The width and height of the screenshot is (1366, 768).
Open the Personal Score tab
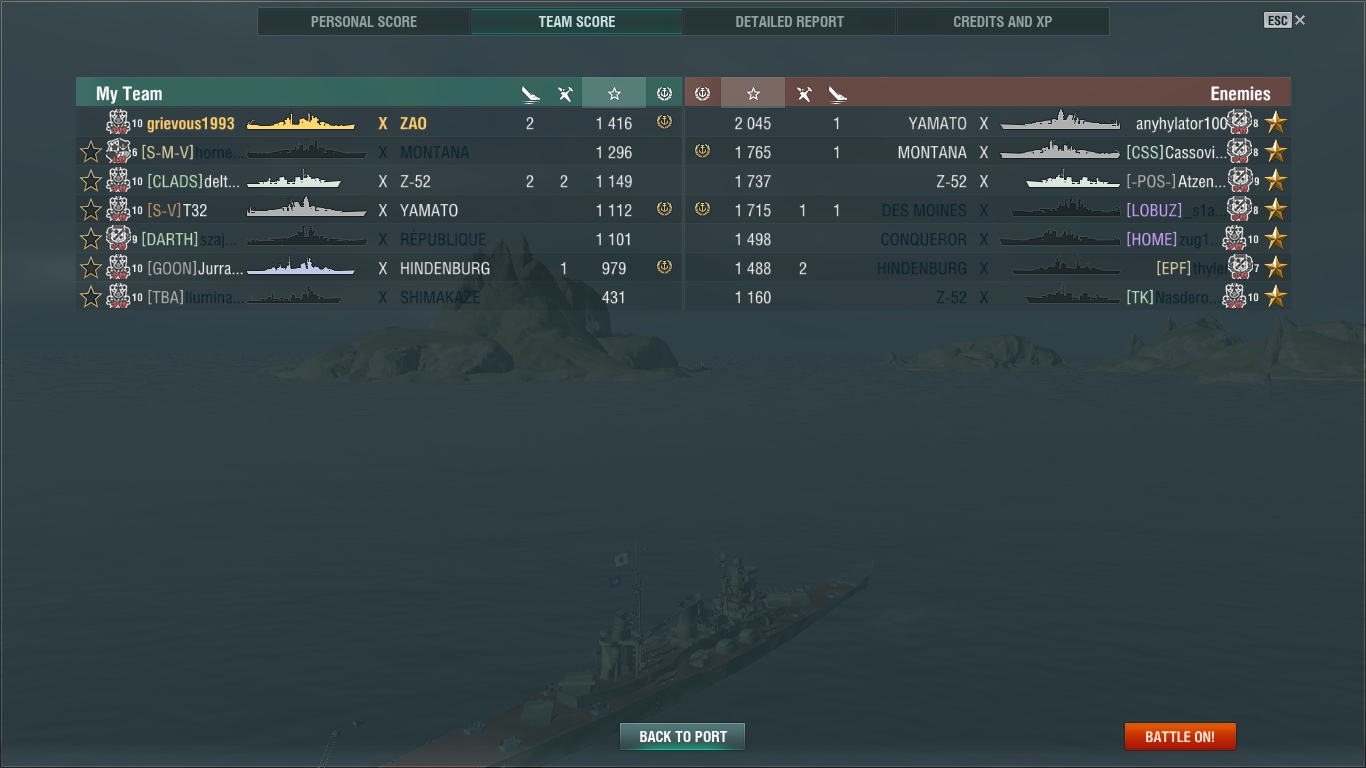coord(364,21)
